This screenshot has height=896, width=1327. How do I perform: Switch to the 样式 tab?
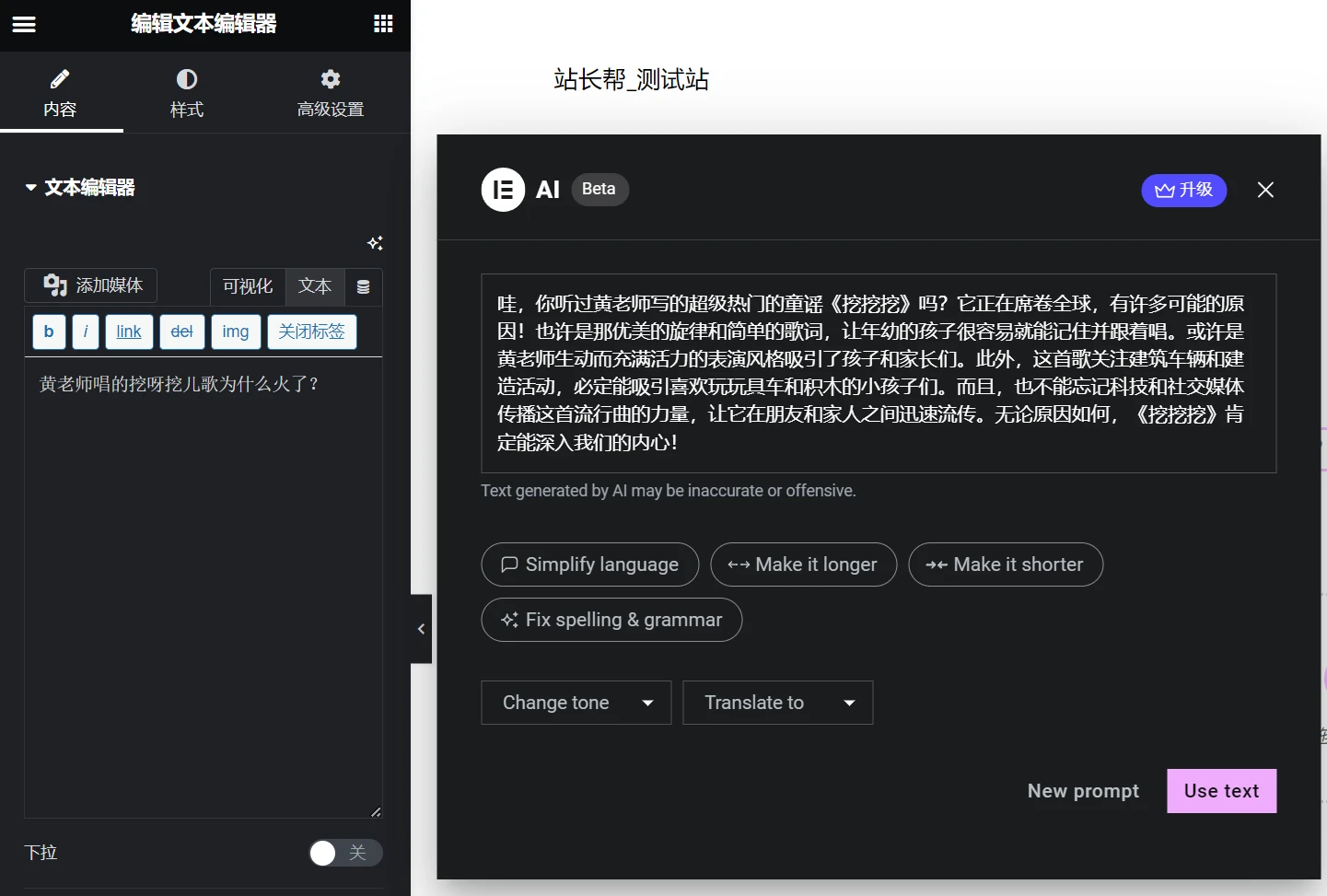pyautogui.click(x=186, y=93)
